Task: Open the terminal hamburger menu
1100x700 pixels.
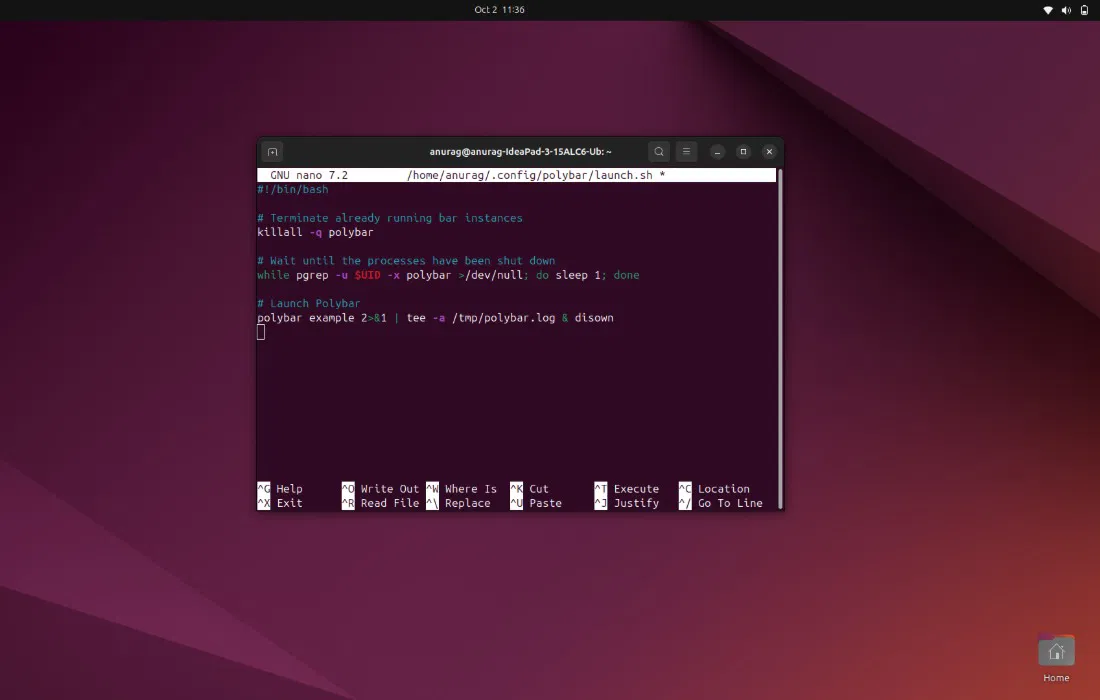Action: click(x=686, y=152)
